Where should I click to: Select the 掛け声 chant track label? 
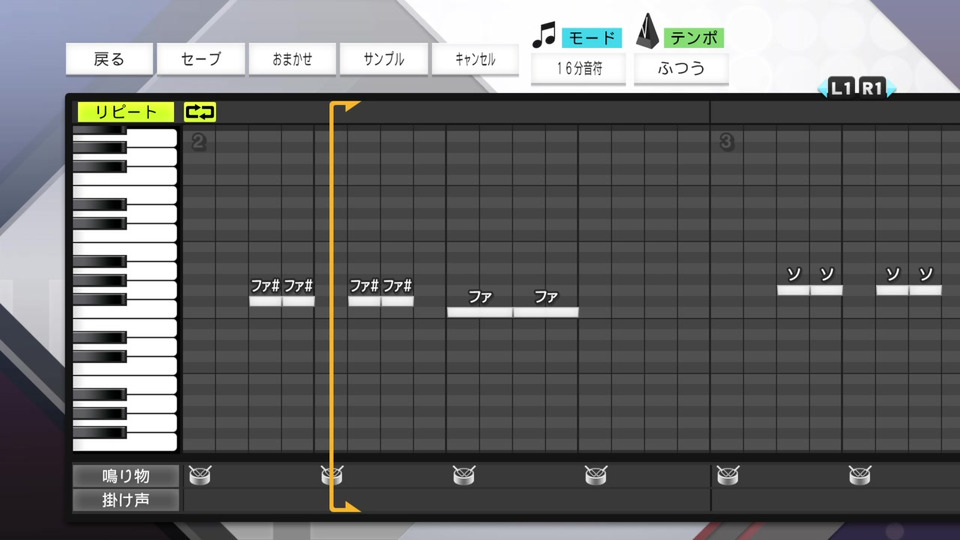coord(126,500)
